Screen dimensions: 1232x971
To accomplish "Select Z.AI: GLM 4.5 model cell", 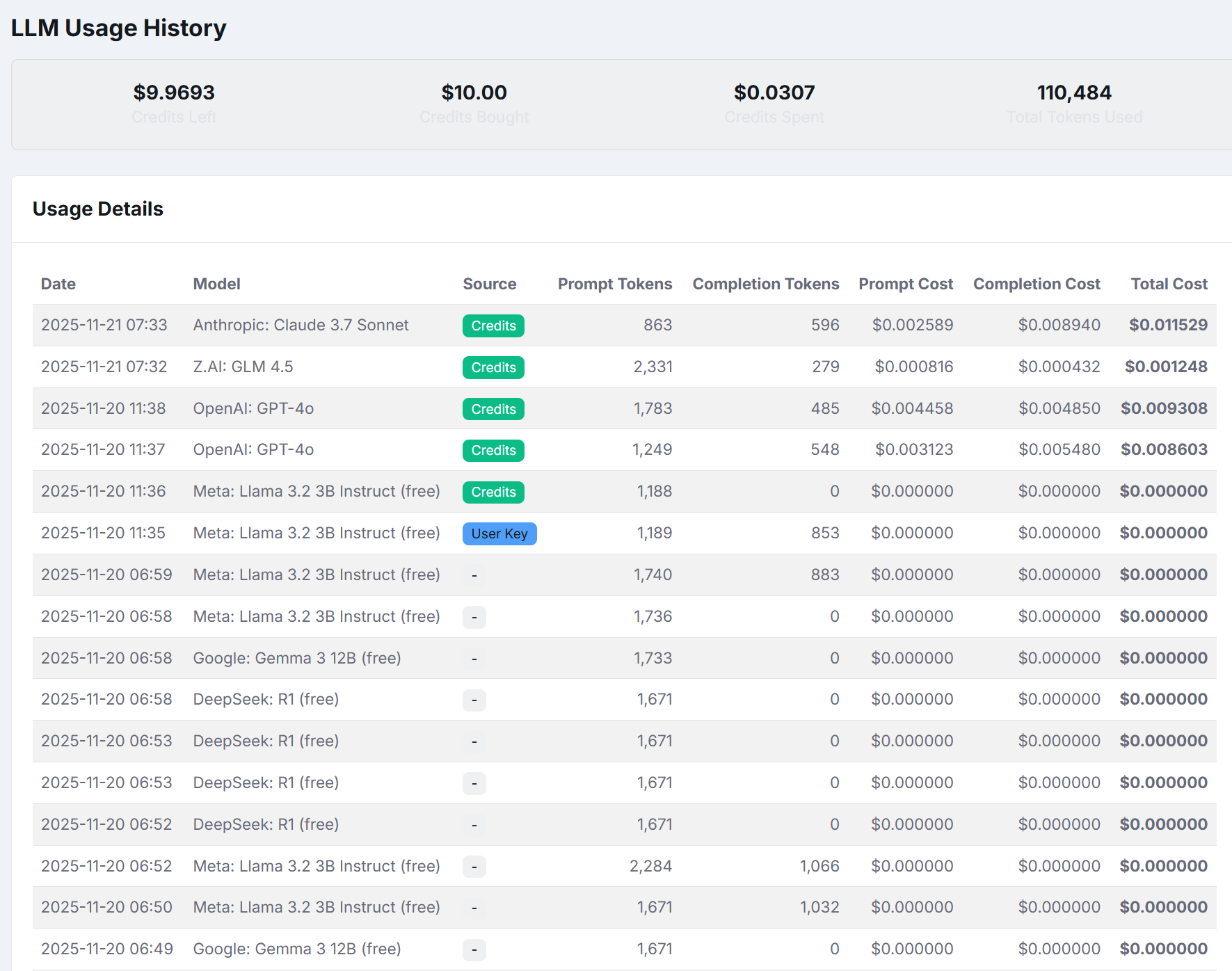I will [x=243, y=367].
